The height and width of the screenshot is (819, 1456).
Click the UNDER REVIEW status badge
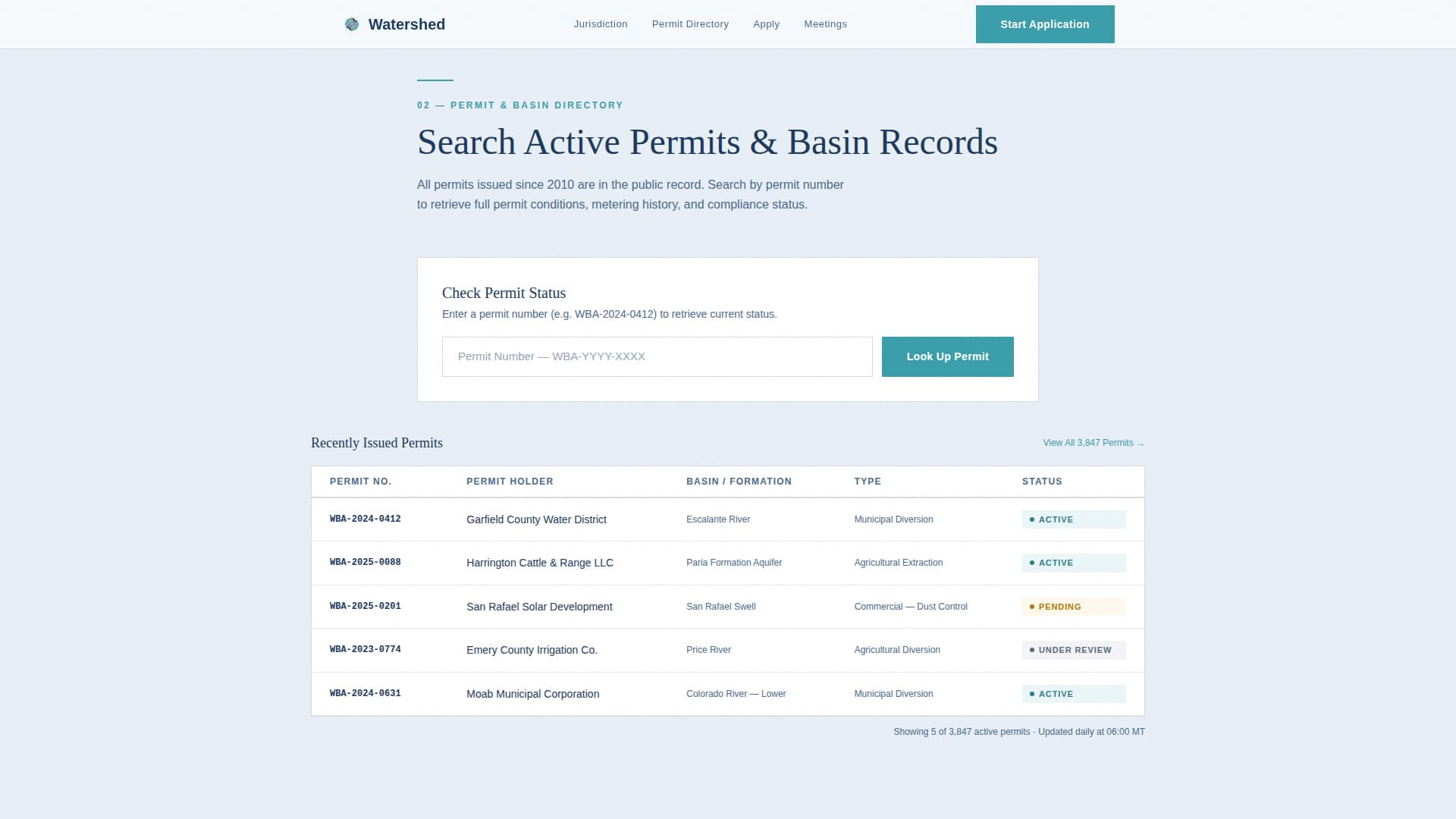click(x=1074, y=650)
